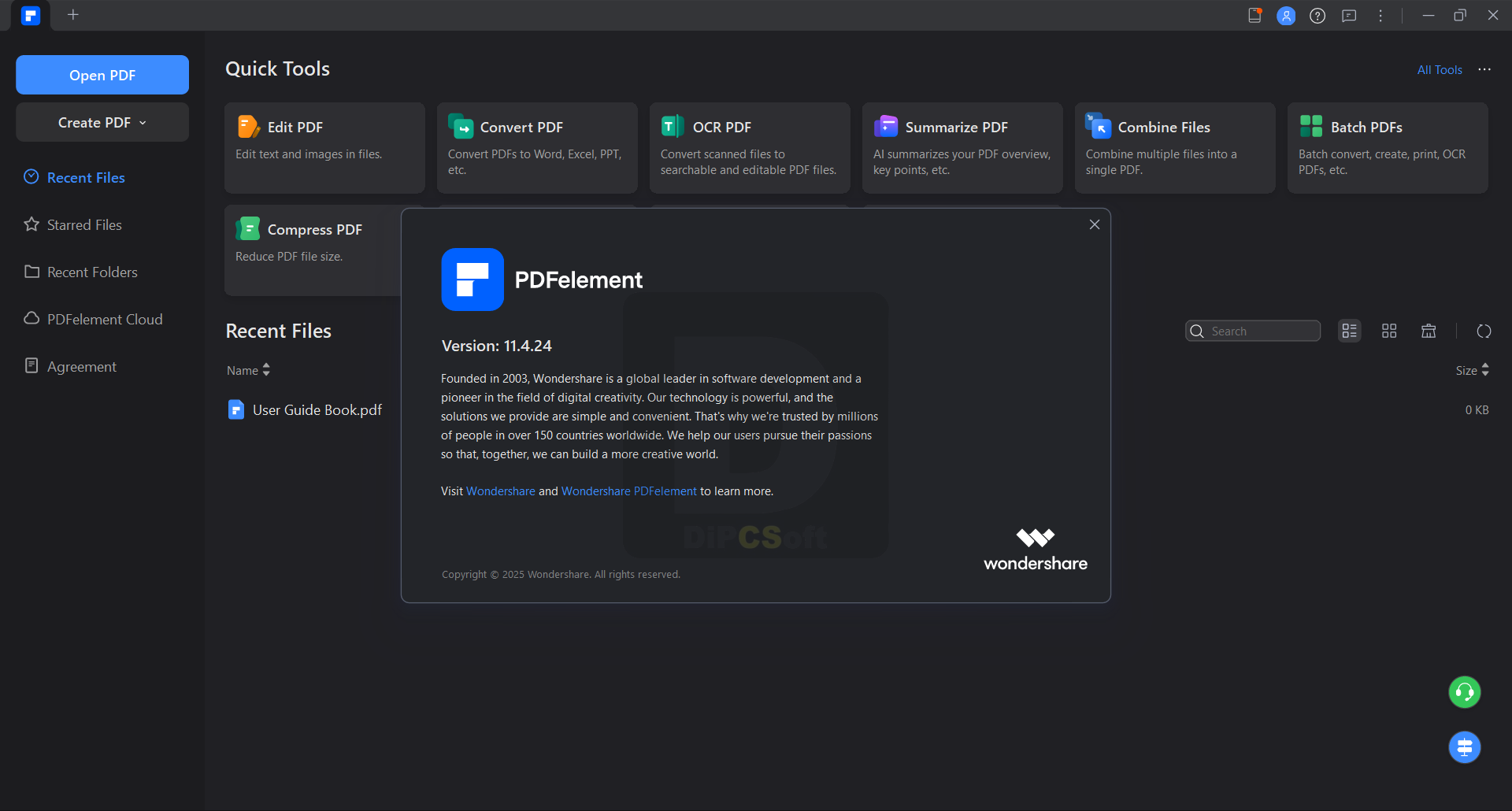Open the title bar three-dot menu
Screen dimensions: 1512x811
coord(1380,16)
